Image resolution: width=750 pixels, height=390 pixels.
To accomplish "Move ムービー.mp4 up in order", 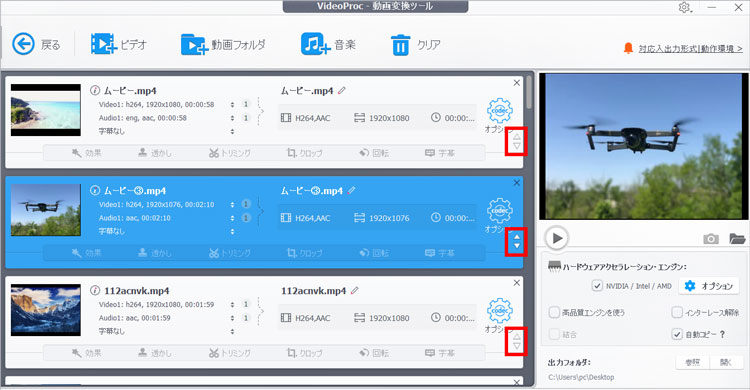I will (517, 137).
